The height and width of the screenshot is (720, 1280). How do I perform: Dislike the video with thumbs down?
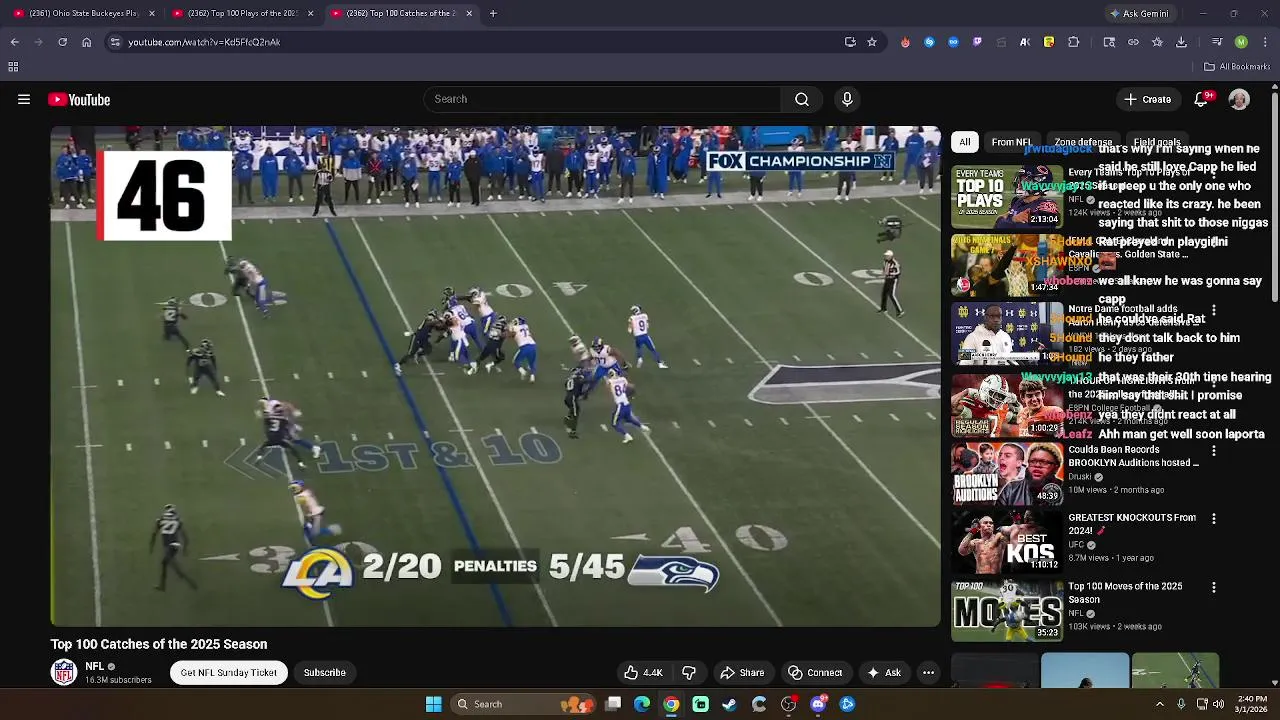[689, 672]
